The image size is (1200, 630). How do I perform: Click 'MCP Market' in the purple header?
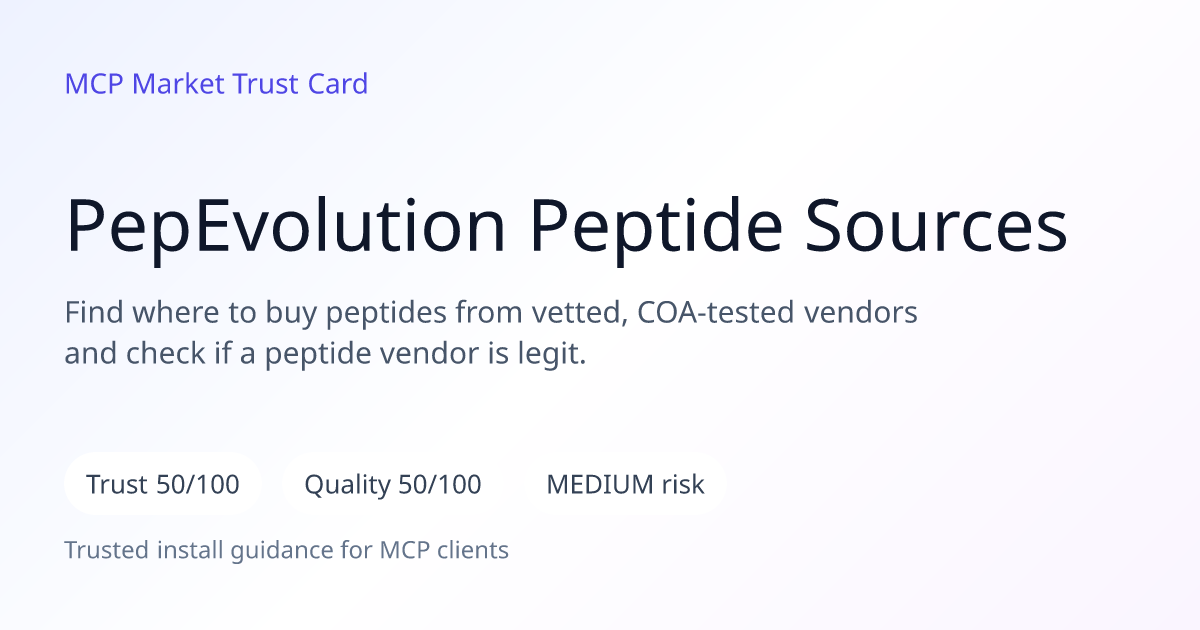(145, 84)
